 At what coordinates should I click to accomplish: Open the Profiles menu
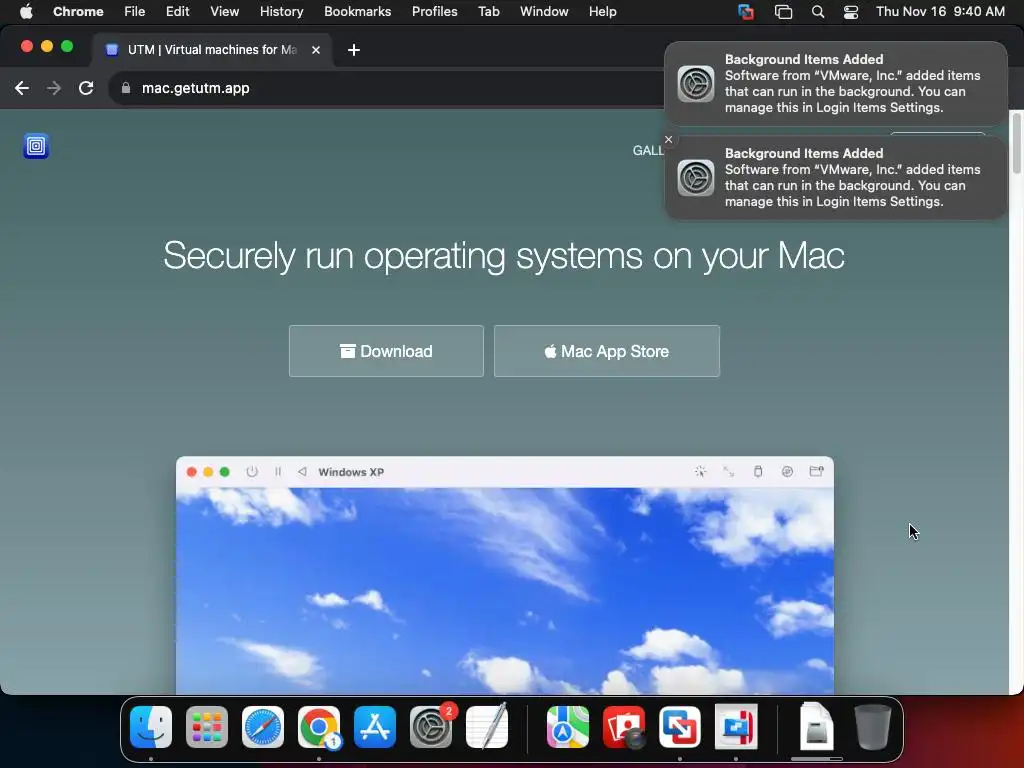pos(434,11)
